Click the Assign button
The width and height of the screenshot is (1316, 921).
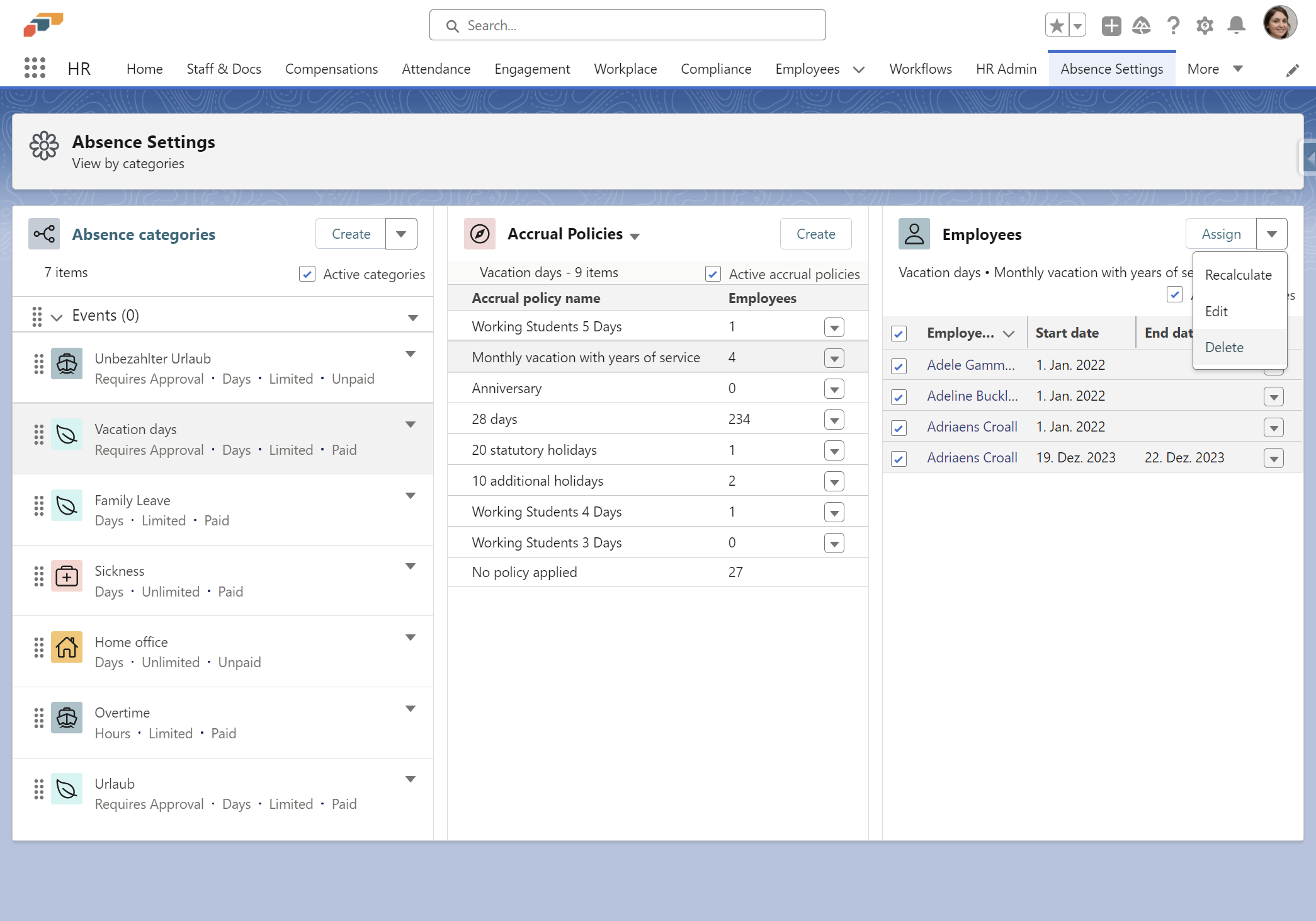(x=1220, y=234)
